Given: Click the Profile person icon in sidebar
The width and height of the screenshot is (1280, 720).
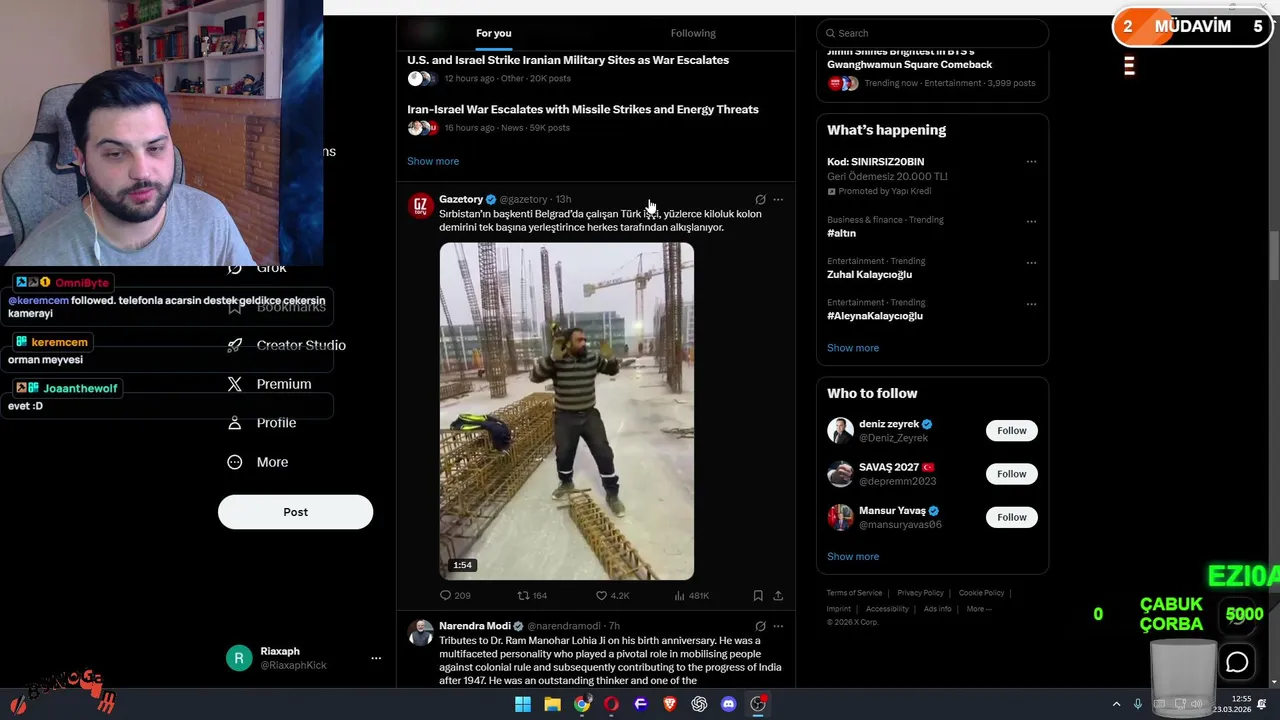Looking at the screenshot, I should (235, 423).
